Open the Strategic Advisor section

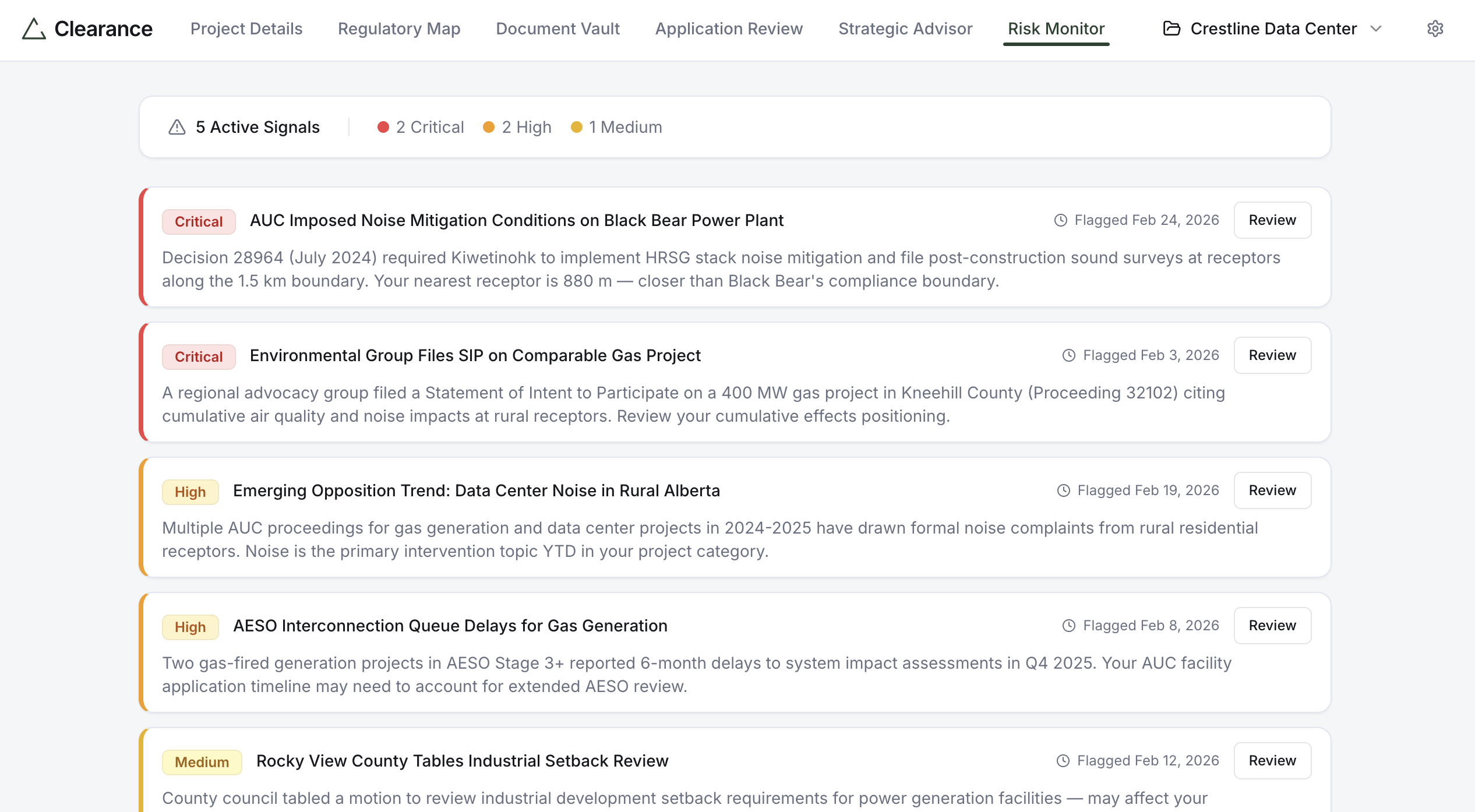pos(905,29)
